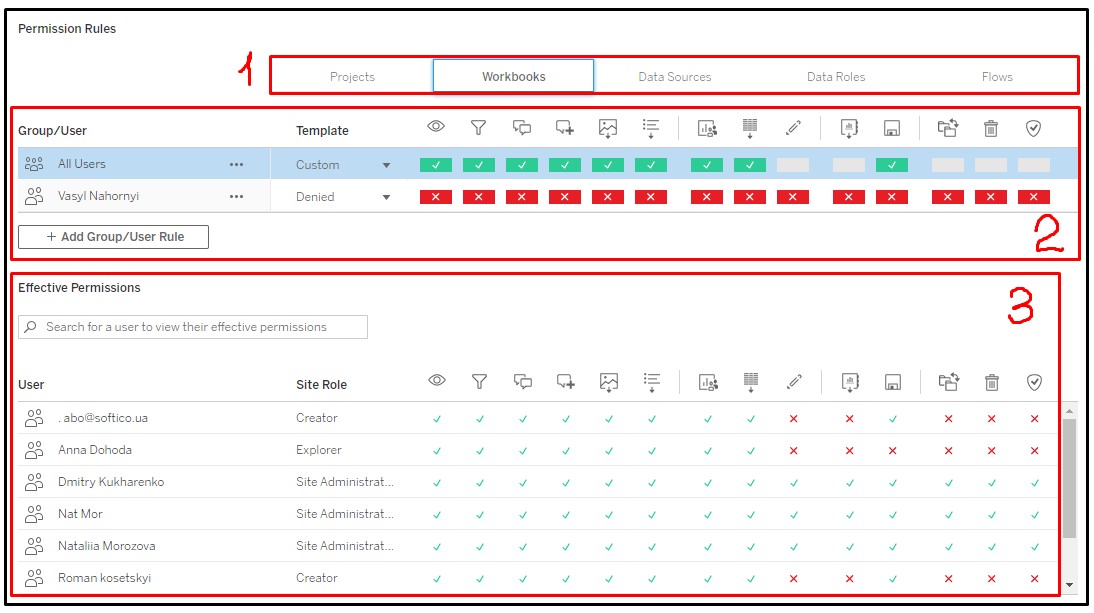
Task: Click Add Comments icon in Effective Permissions header
Action: pyautogui.click(x=565, y=382)
